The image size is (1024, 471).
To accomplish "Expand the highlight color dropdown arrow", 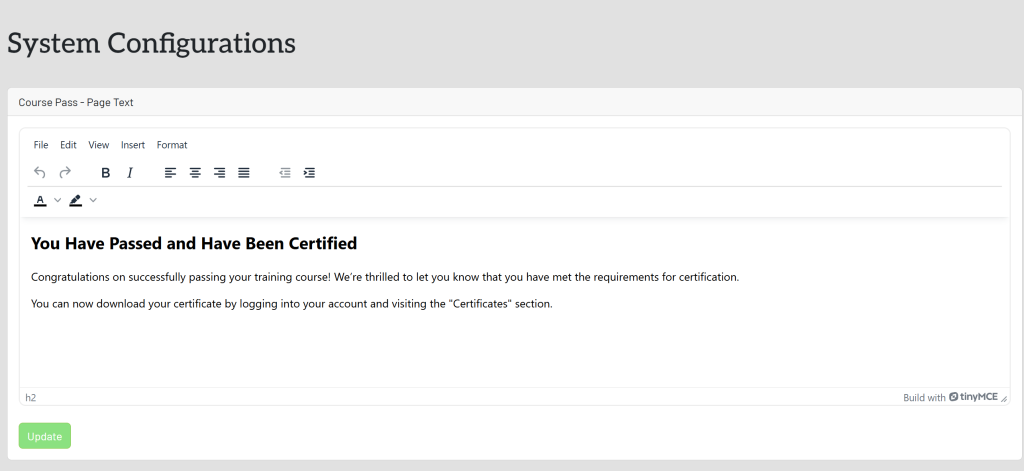I will click(93, 201).
